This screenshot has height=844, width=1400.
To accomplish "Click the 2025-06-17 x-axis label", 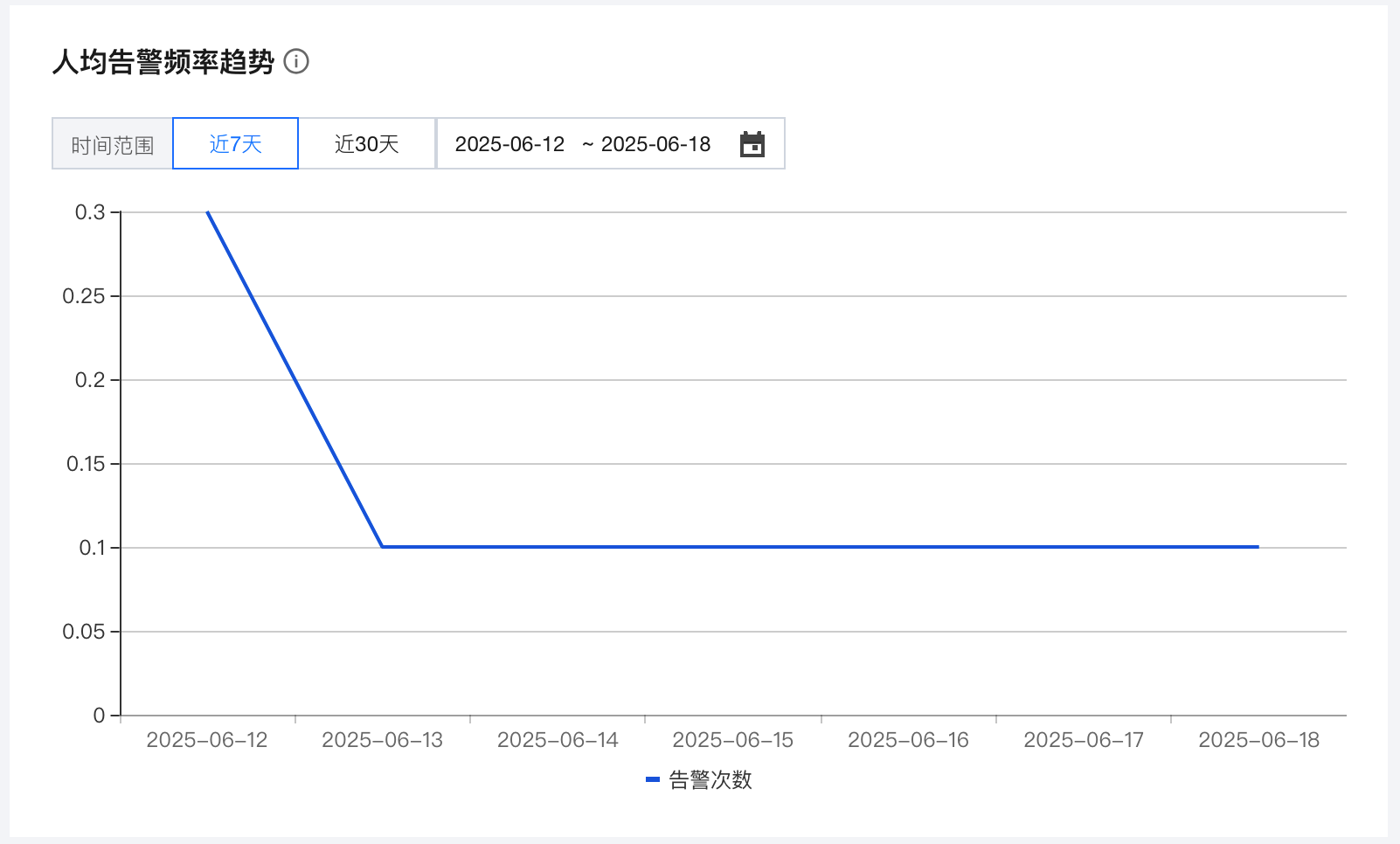I will coord(1084,740).
